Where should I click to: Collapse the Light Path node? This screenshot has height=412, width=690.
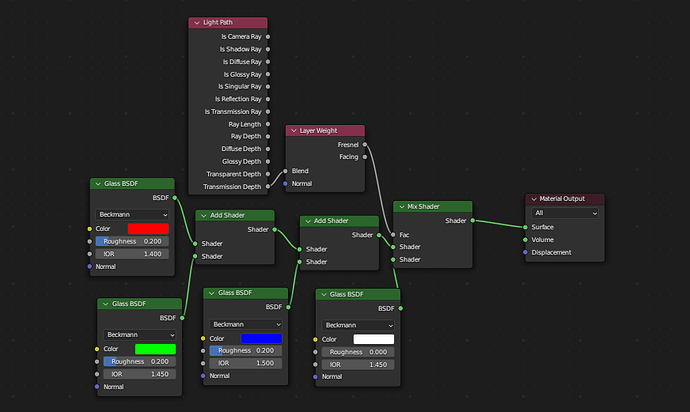click(197, 22)
